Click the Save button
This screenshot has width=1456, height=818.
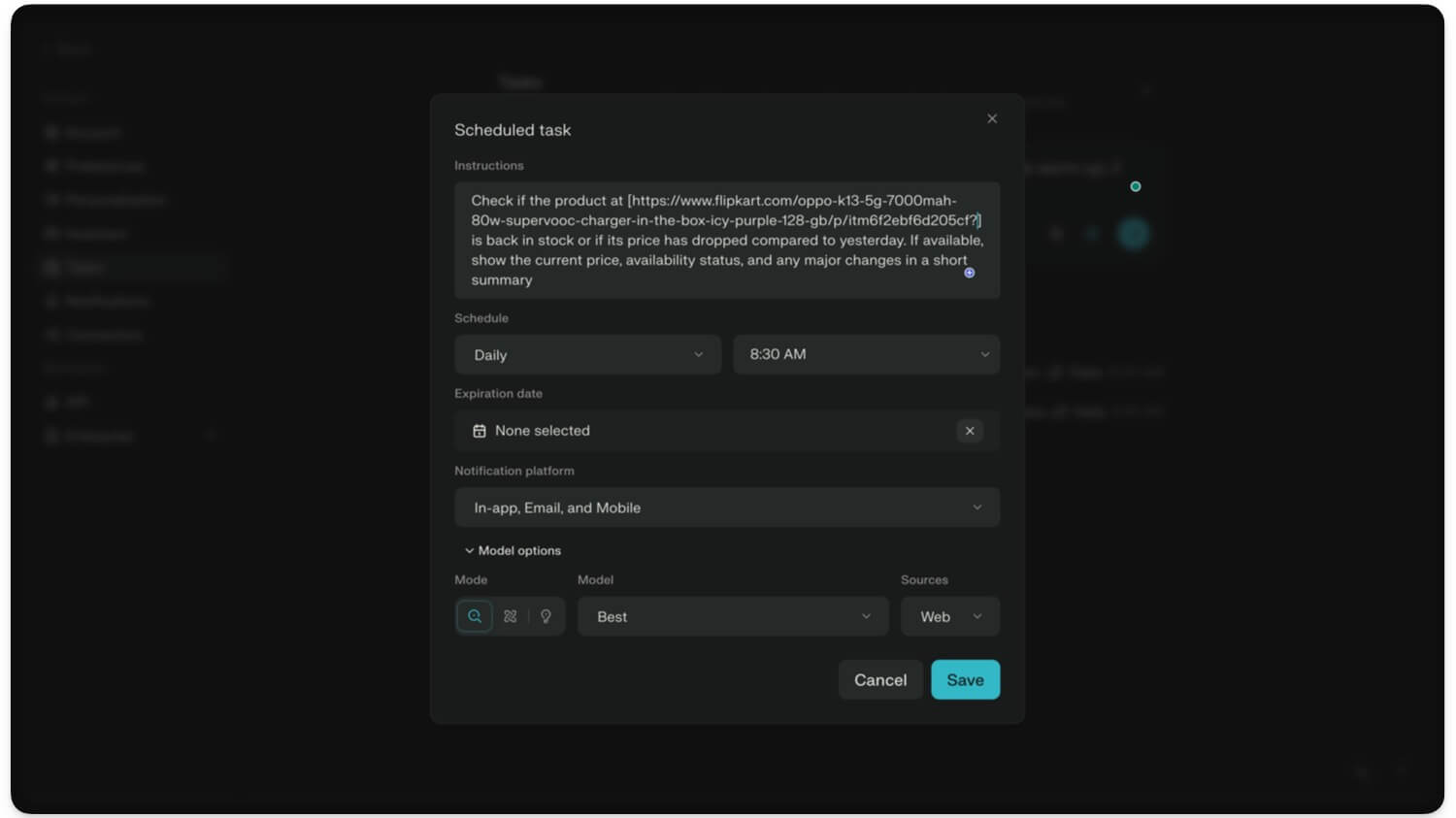965,680
